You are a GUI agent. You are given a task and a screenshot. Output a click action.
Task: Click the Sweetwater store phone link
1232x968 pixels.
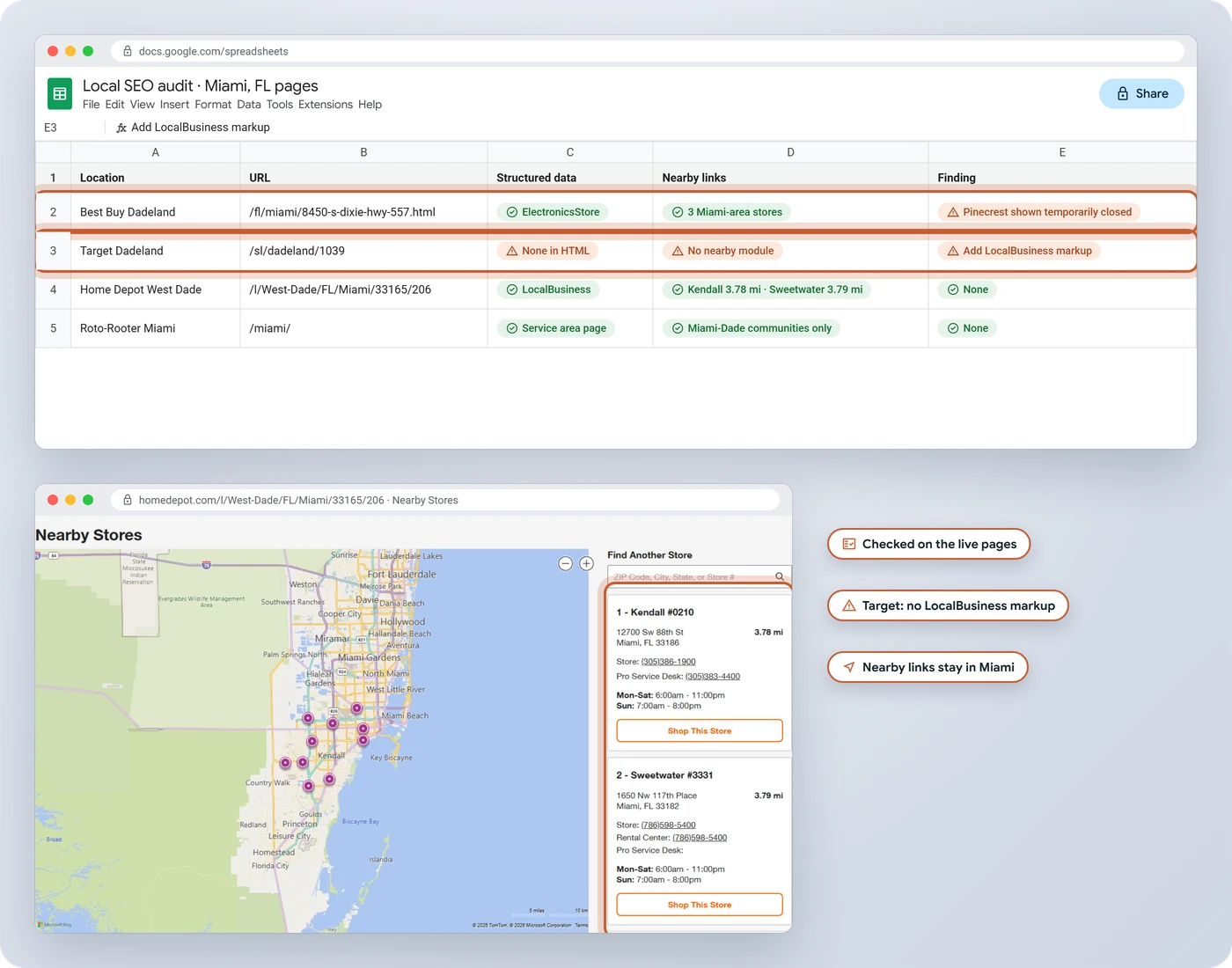coord(668,825)
